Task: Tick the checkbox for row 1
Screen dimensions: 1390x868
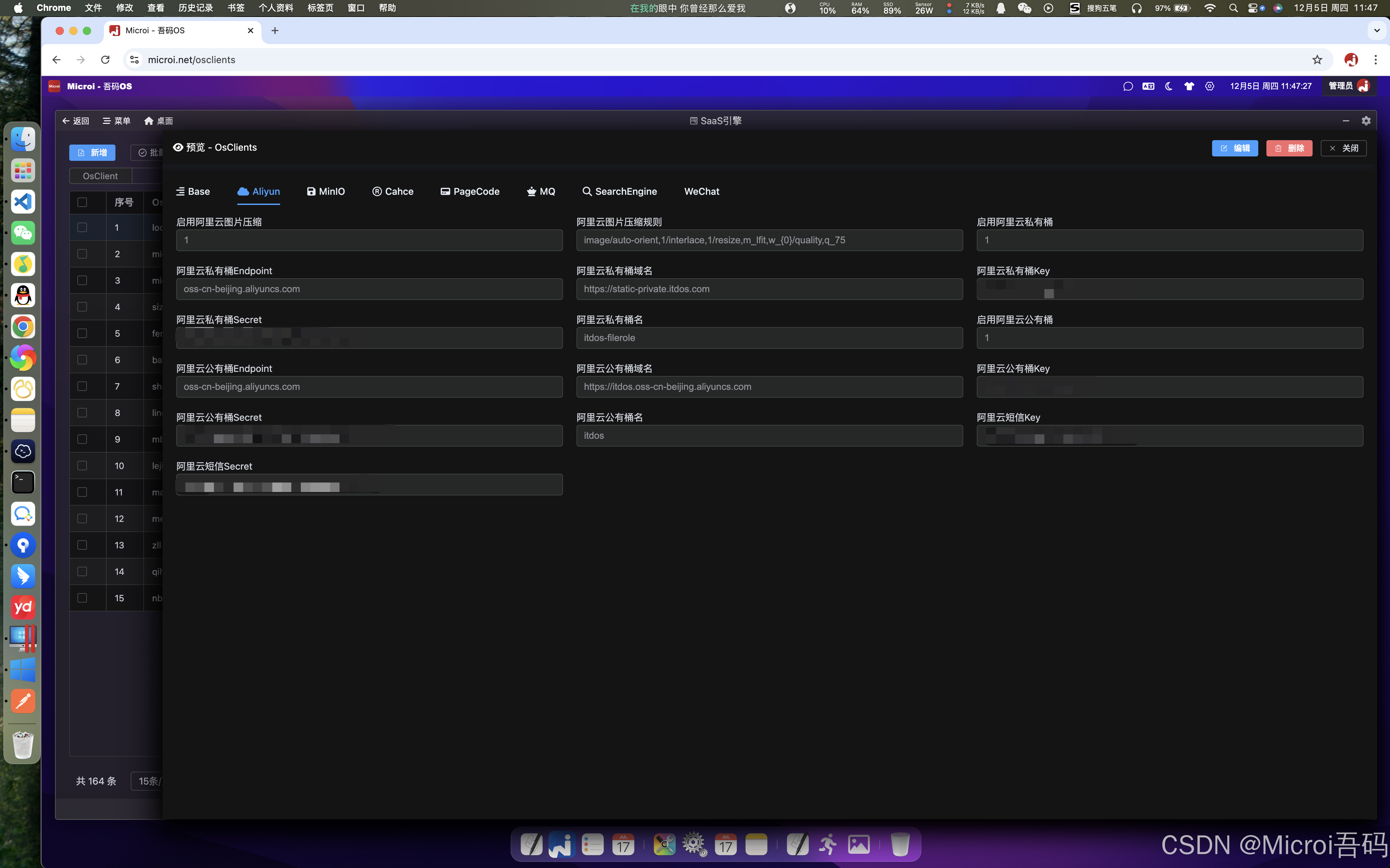Action: (x=82, y=227)
